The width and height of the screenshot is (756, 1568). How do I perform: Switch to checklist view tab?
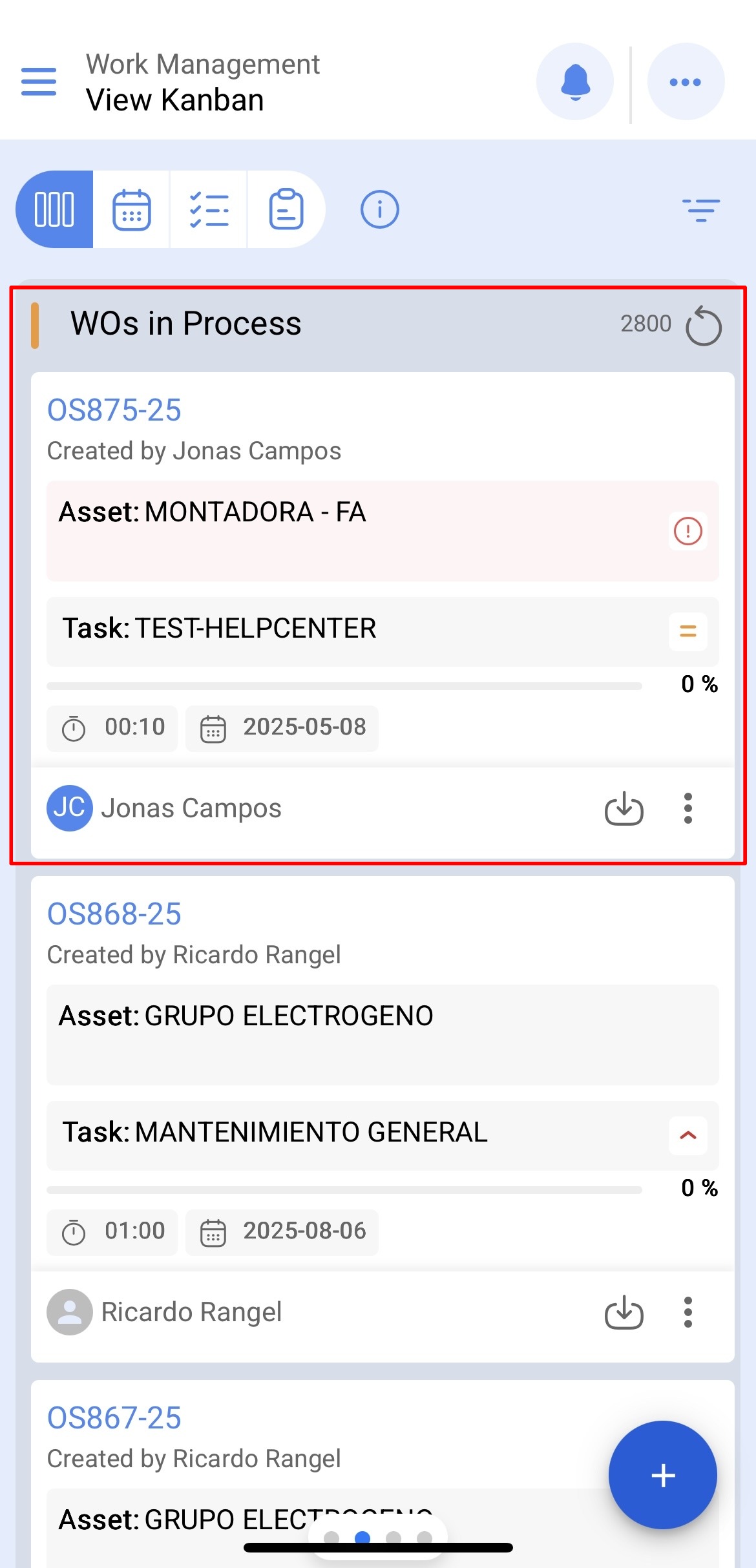209,209
